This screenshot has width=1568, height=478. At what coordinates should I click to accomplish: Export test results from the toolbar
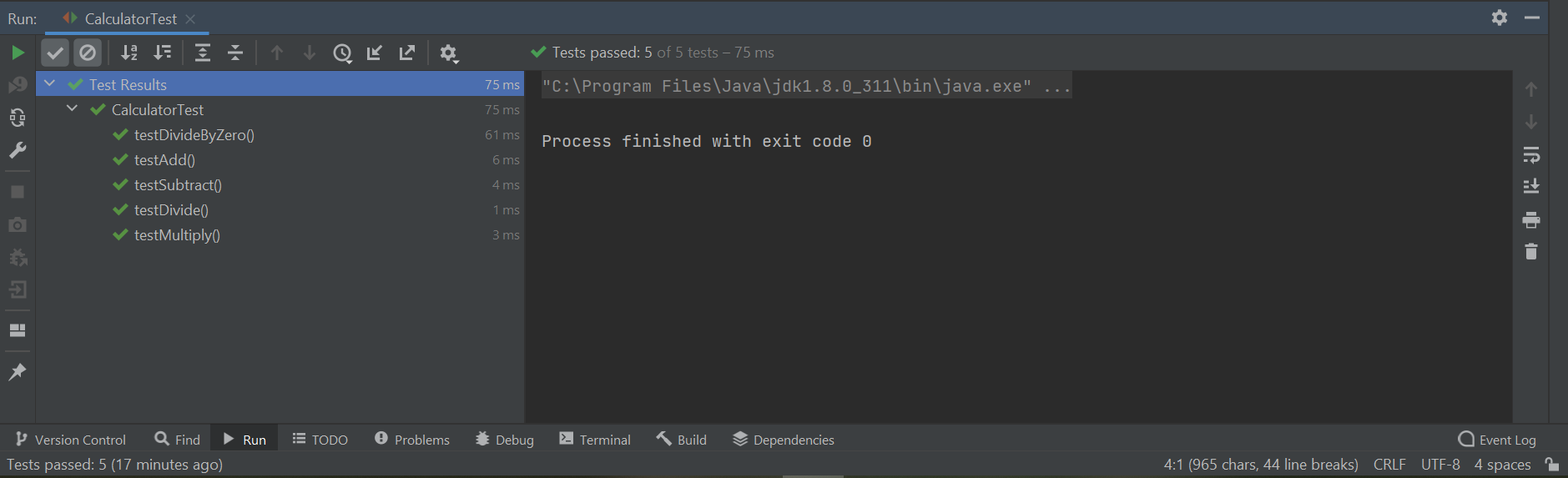point(407,53)
